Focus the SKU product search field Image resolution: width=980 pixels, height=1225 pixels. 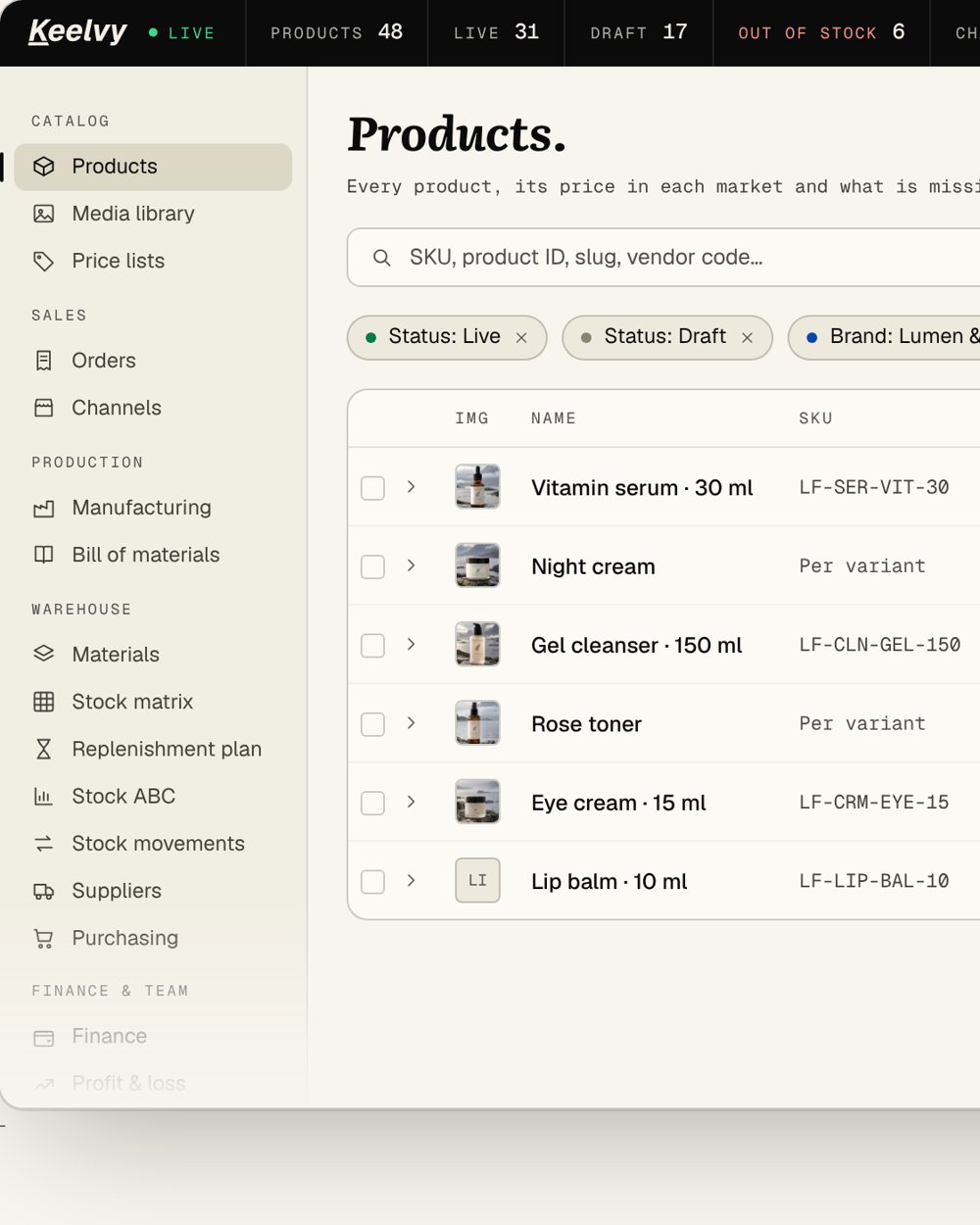pos(663,258)
